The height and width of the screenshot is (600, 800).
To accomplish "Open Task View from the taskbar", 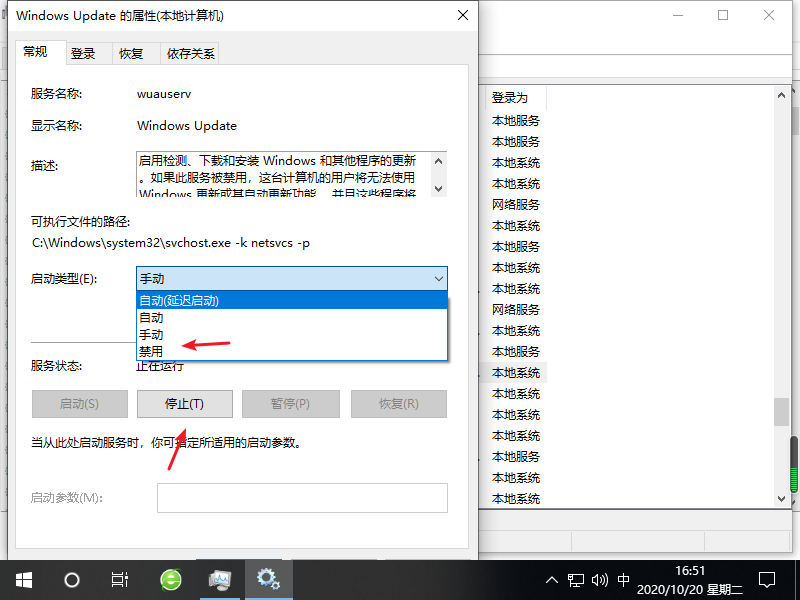I will click(119, 580).
